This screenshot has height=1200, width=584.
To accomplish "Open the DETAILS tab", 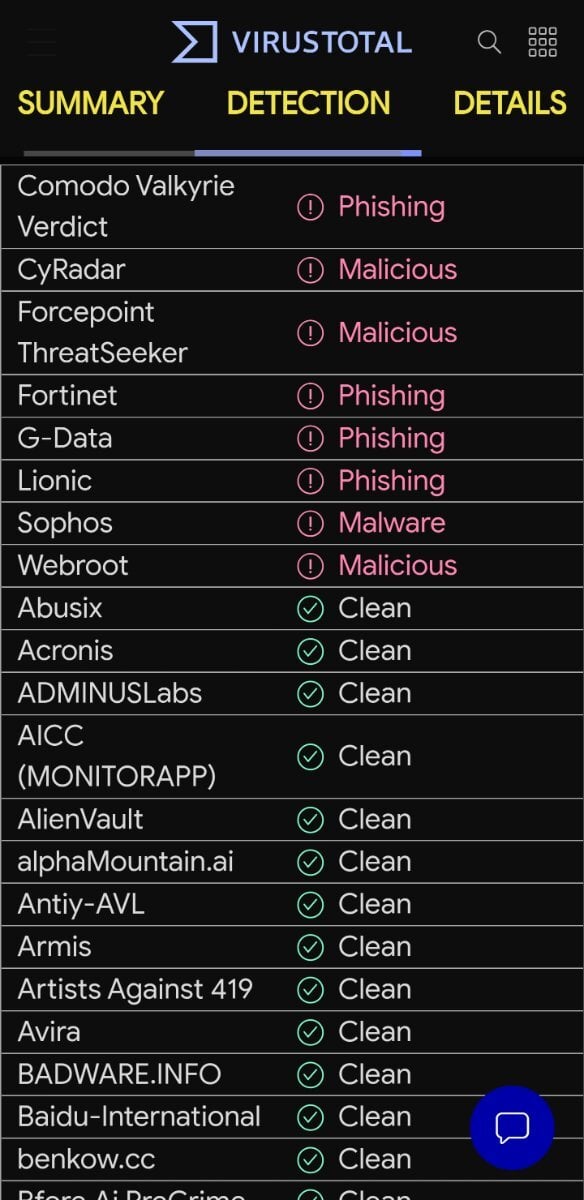I will pyautogui.click(x=510, y=103).
